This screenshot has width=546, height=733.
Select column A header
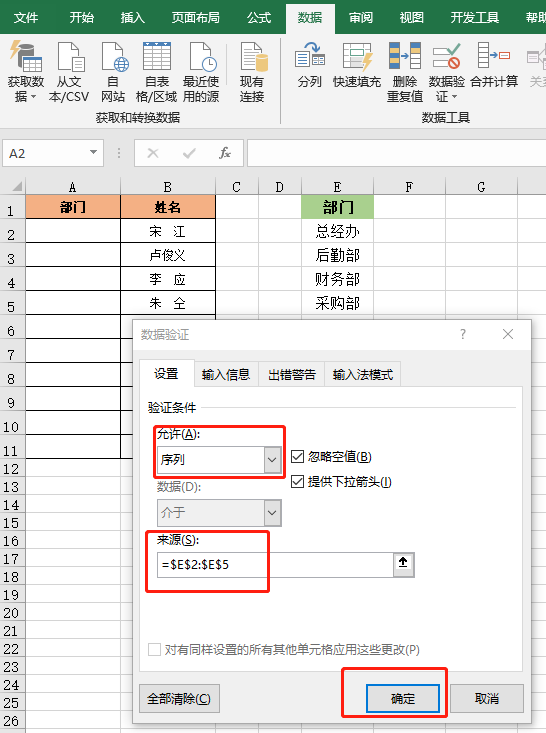pyautogui.click(x=72, y=187)
